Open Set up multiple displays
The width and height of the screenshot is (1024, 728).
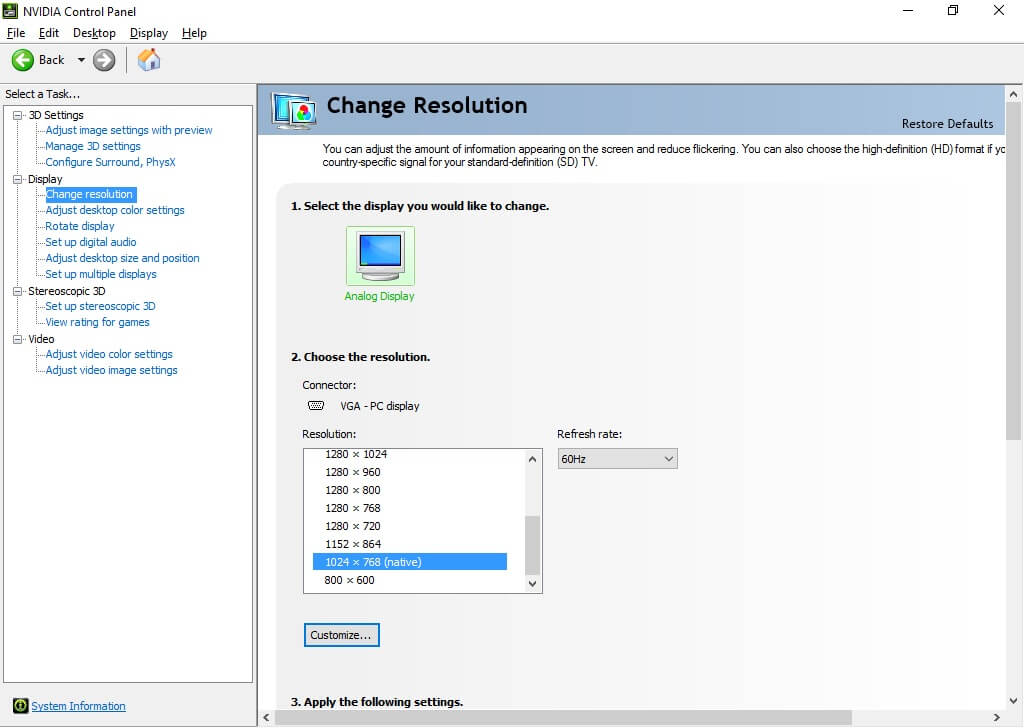coord(101,274)
